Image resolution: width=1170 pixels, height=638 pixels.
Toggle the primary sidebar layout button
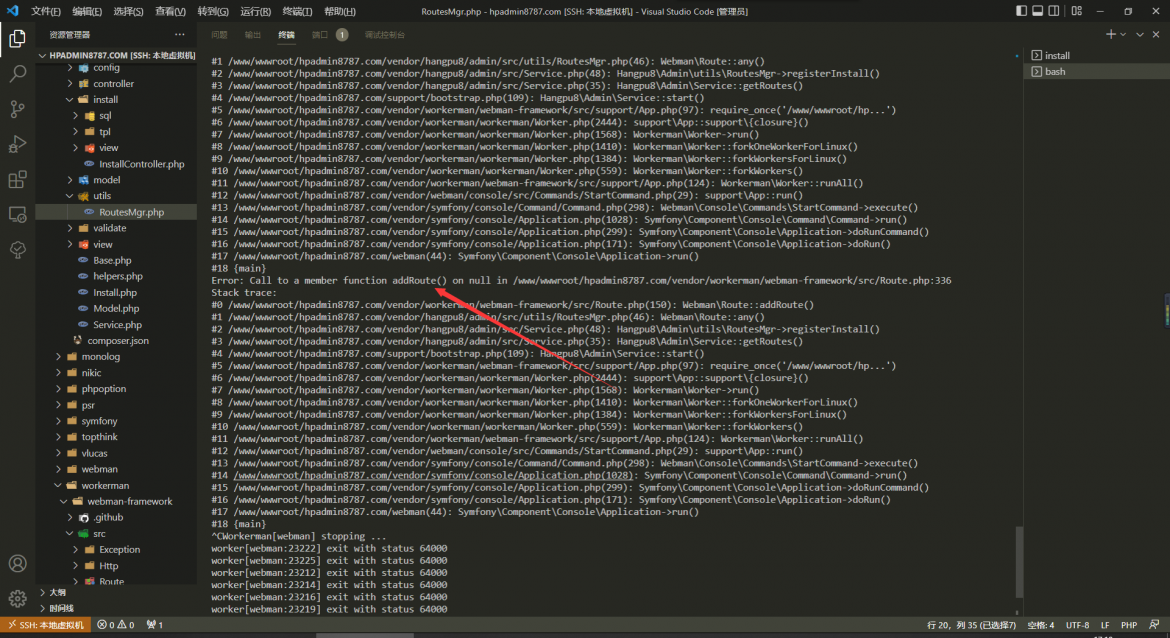(1021, 11)
